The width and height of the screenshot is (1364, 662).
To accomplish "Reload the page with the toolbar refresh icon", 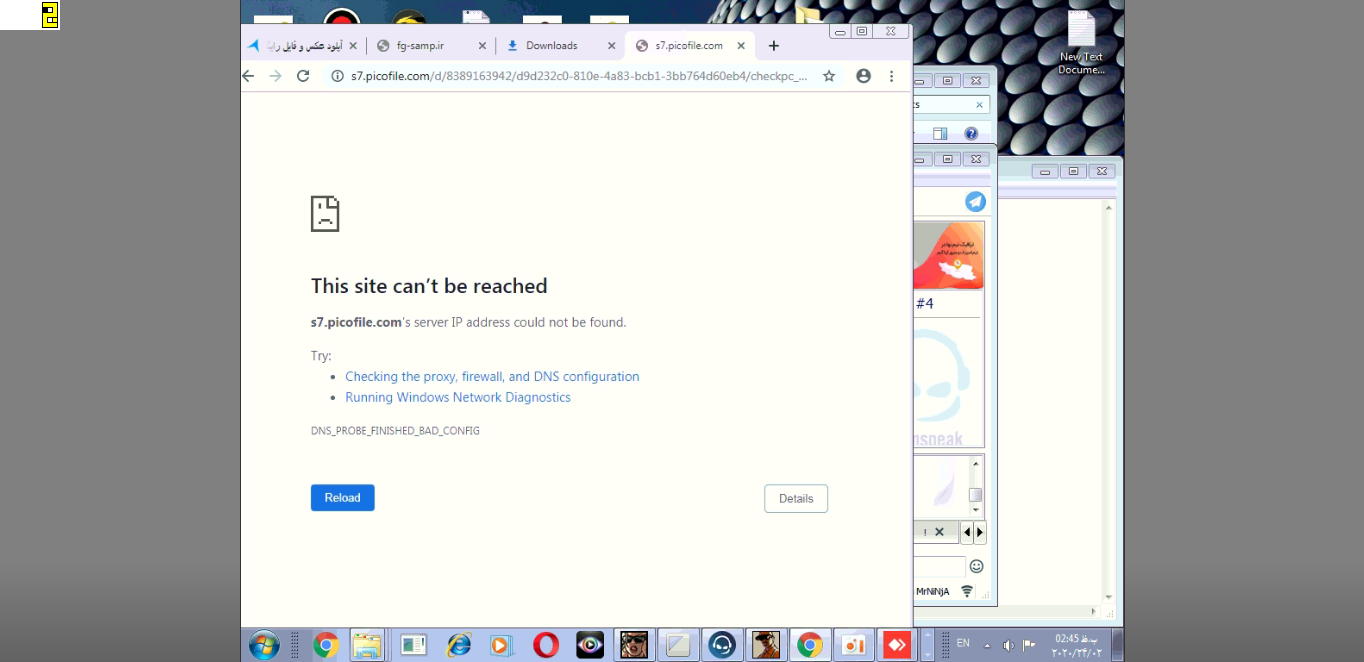I will pyautogui.click(x=303, y=76).
